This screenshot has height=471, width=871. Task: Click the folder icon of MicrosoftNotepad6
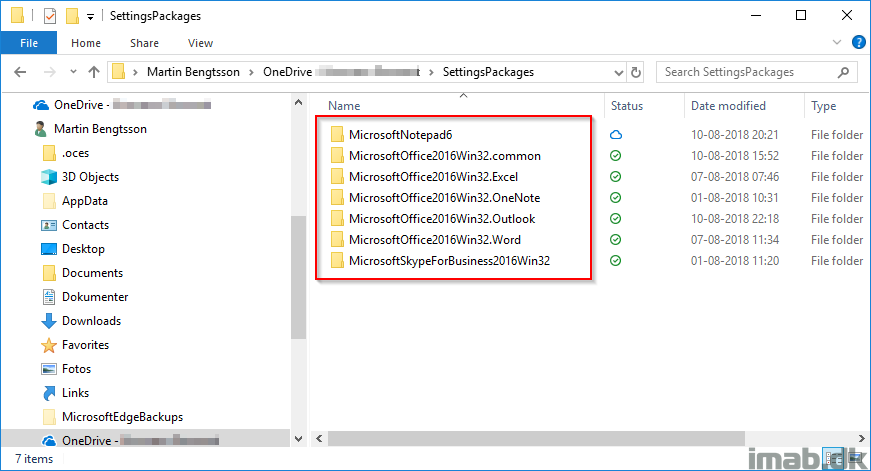click(337, 134)
